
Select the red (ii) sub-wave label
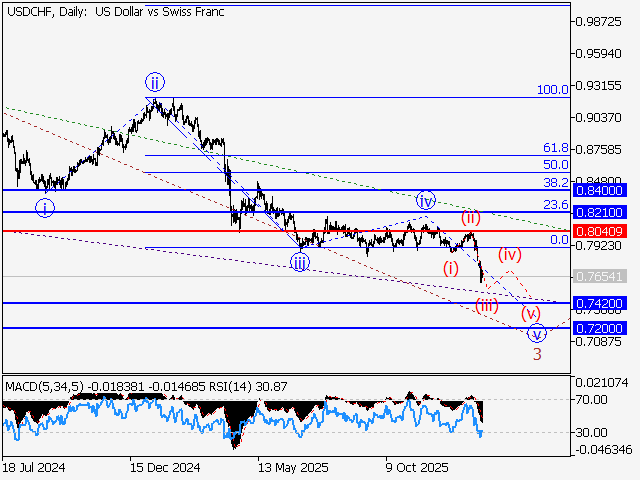tap(471, 218)
